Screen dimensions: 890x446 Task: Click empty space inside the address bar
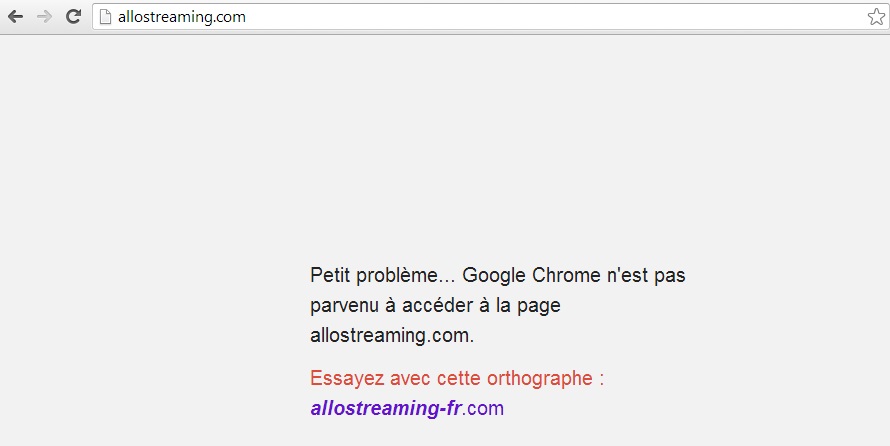click(550, 17)
